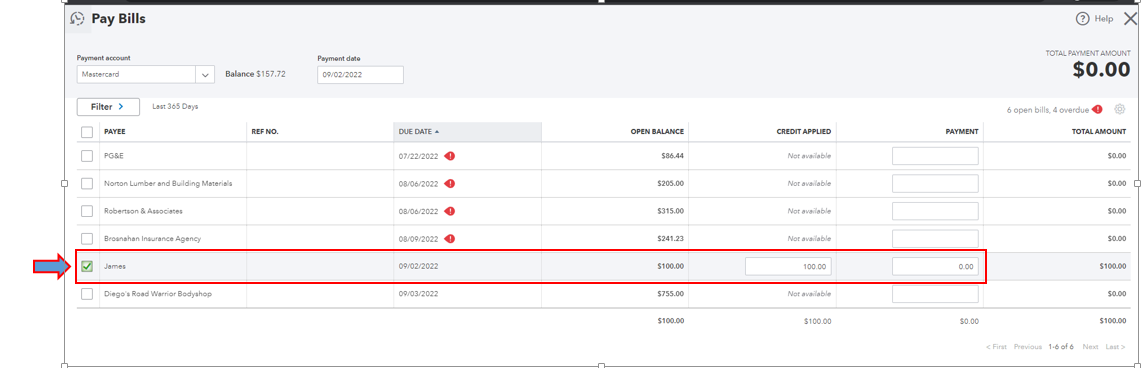Click the Help link
Image resolution: width=1141 pixels, height=368 pixels.
pos(1104,19)
